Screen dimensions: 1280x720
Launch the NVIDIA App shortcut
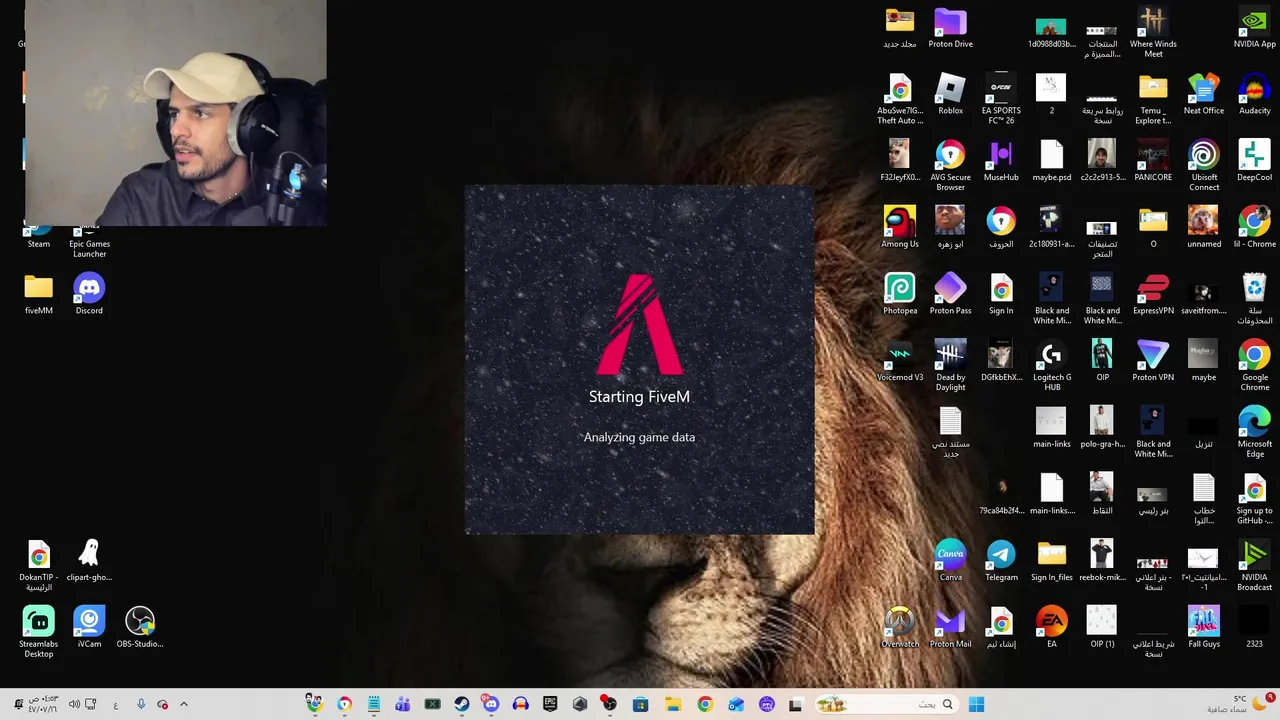coord(1254,29)
